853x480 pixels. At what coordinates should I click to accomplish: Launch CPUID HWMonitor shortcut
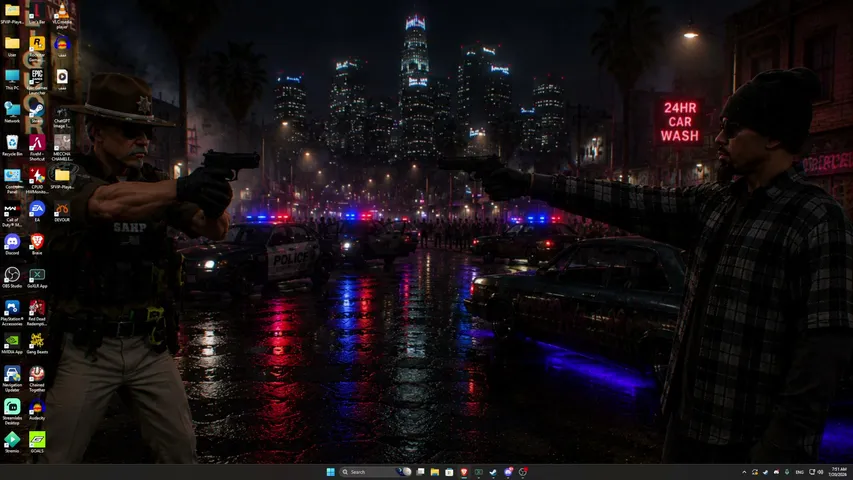pyautogui.click(x=37, y=181)
